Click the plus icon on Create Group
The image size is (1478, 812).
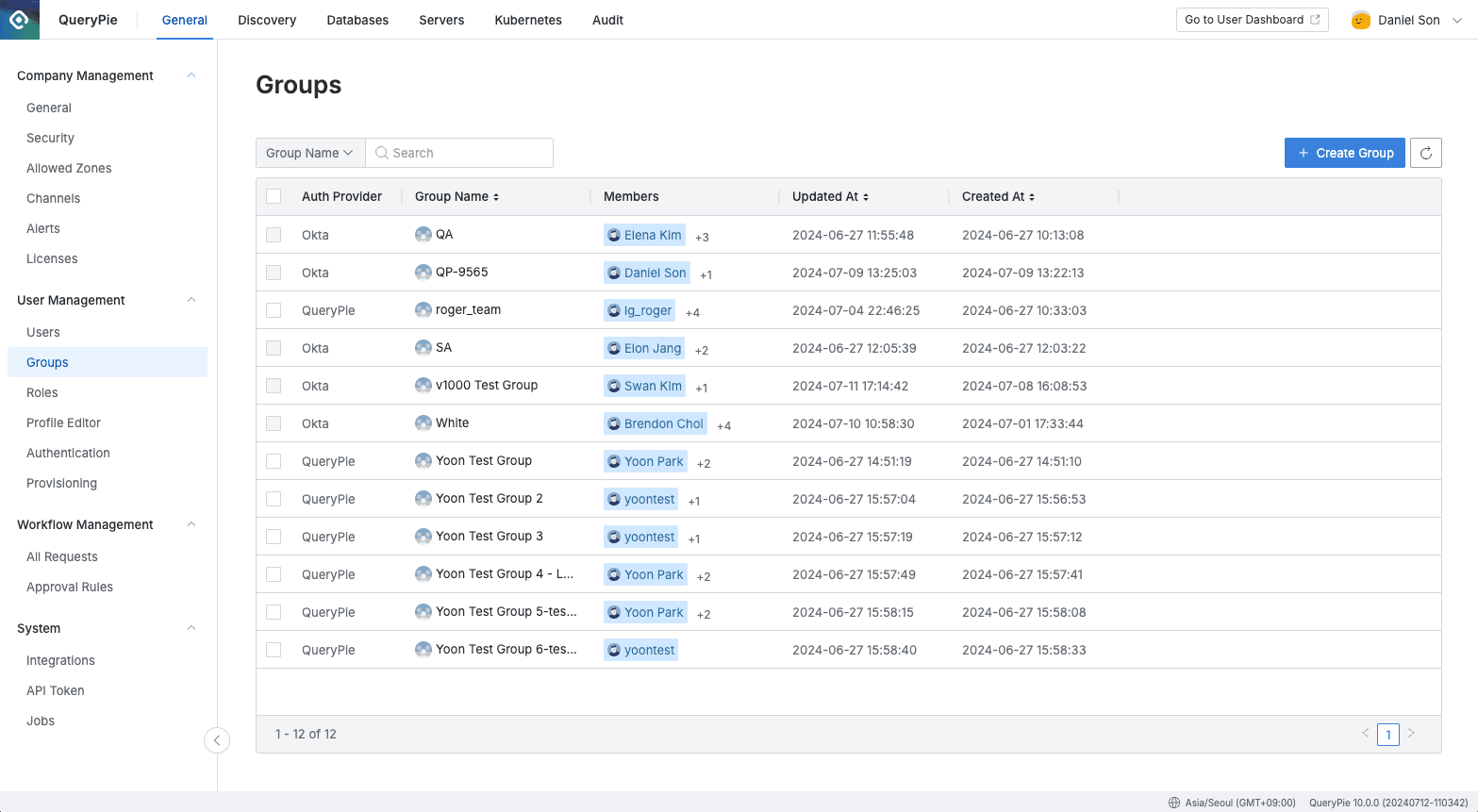click(1303, 152)
